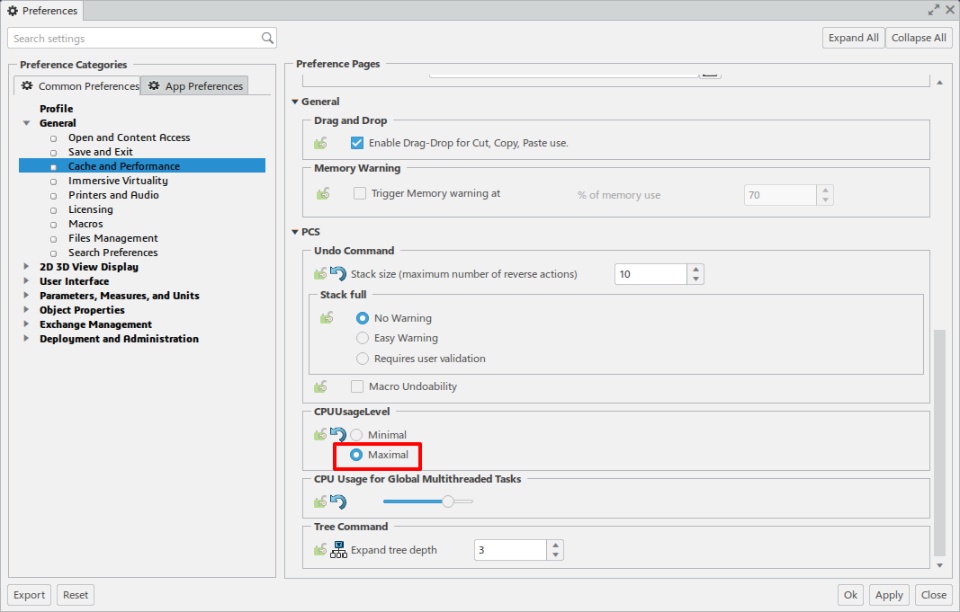Increase Stack size with up stepper
Image resolution: width=960 pixels, height=612 pixels.
pyautogui.click(x=696, y=269)
